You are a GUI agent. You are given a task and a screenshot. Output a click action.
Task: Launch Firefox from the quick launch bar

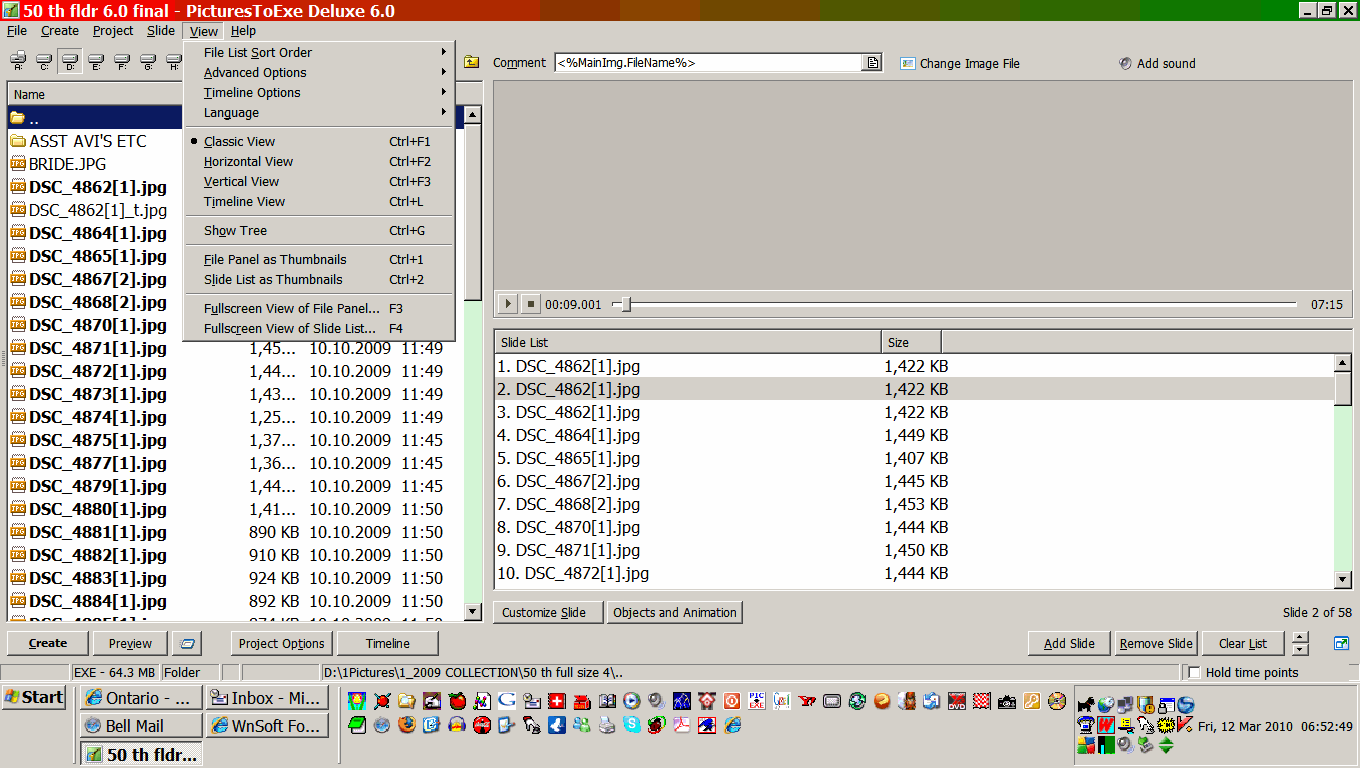tap(408, 725)
